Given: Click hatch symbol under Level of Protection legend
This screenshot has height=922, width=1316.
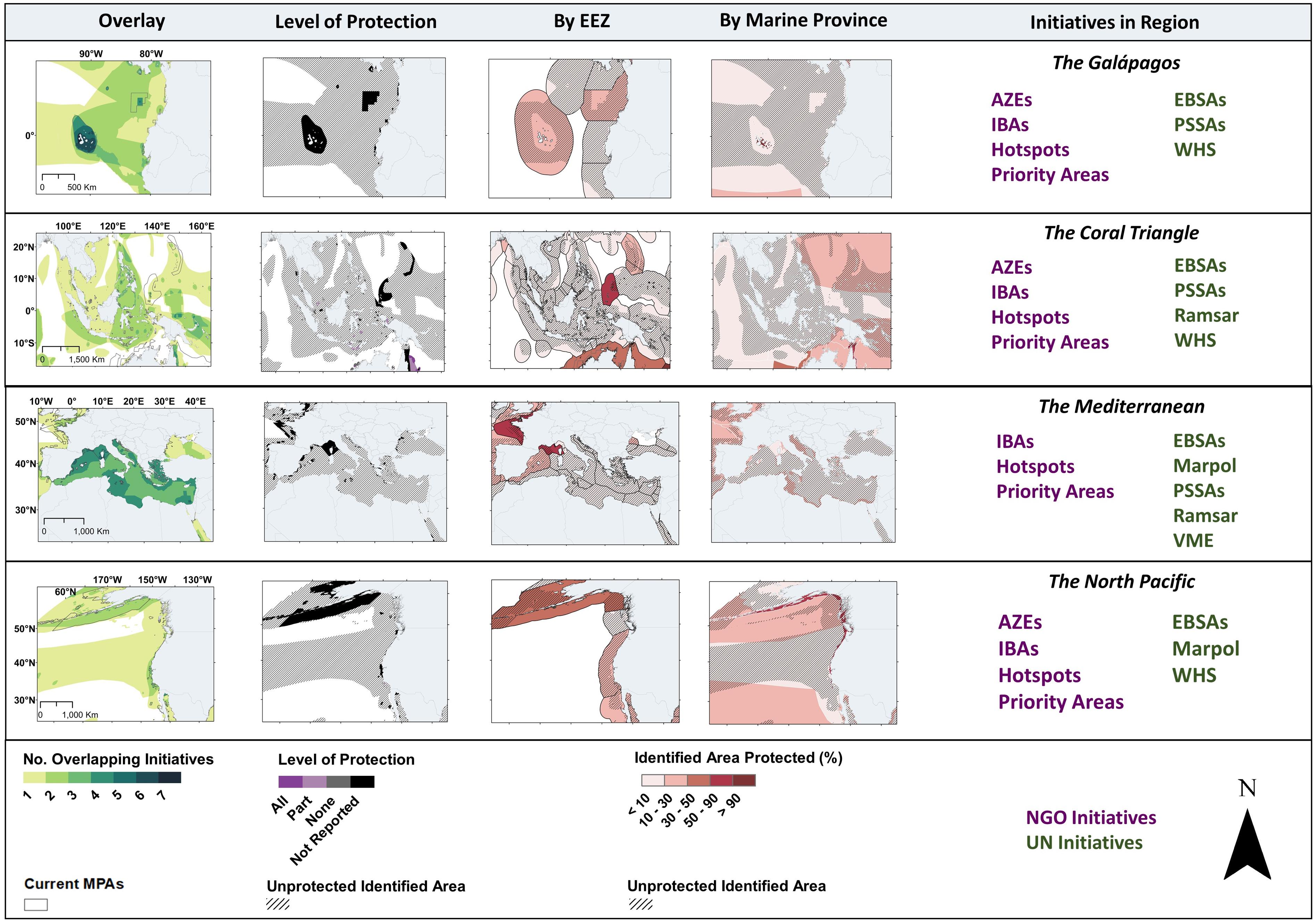Looking at the screenshot, I should pyautogui.click(x=277, y=904).
